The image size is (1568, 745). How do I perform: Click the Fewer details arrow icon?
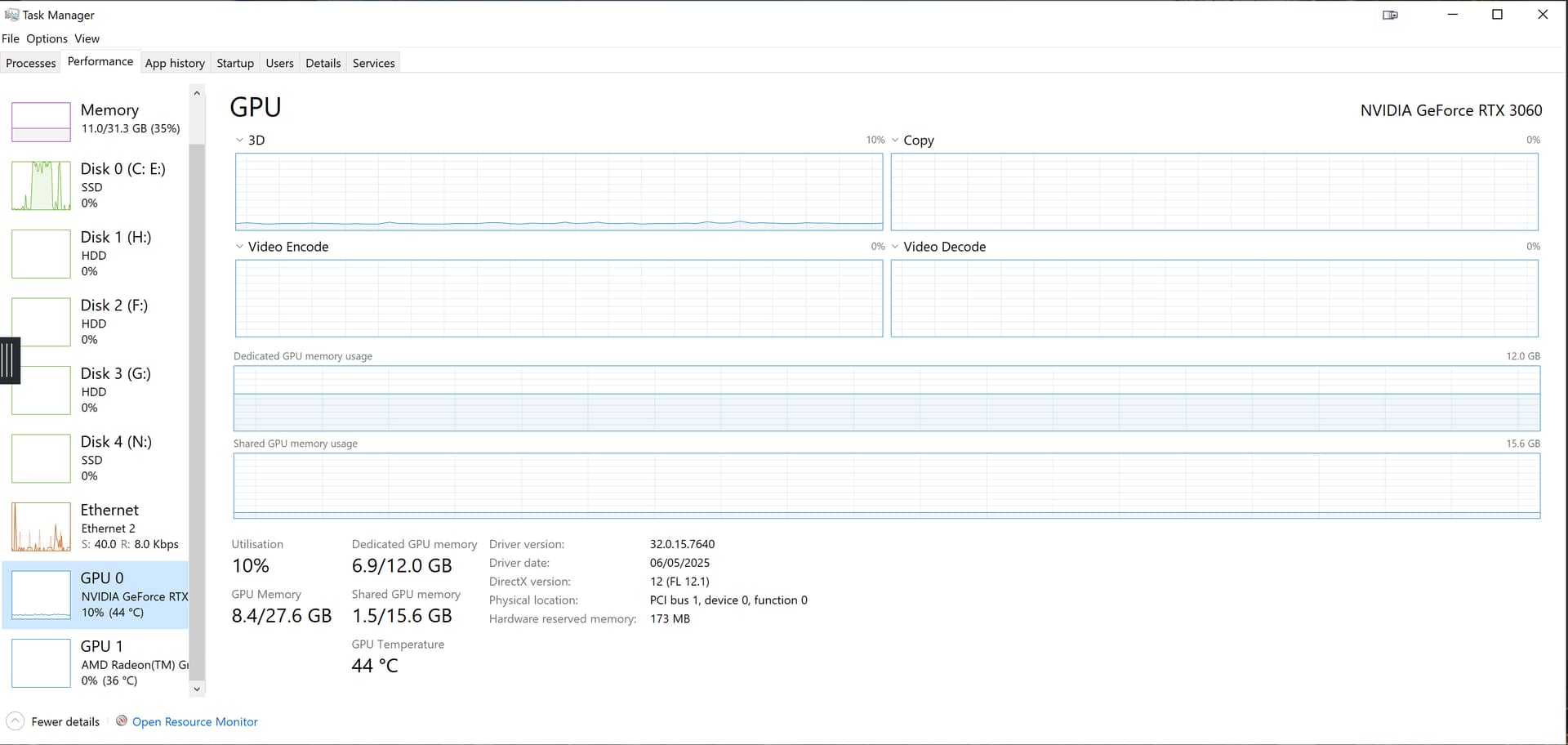pyautogui.click(x=15, y=721)
